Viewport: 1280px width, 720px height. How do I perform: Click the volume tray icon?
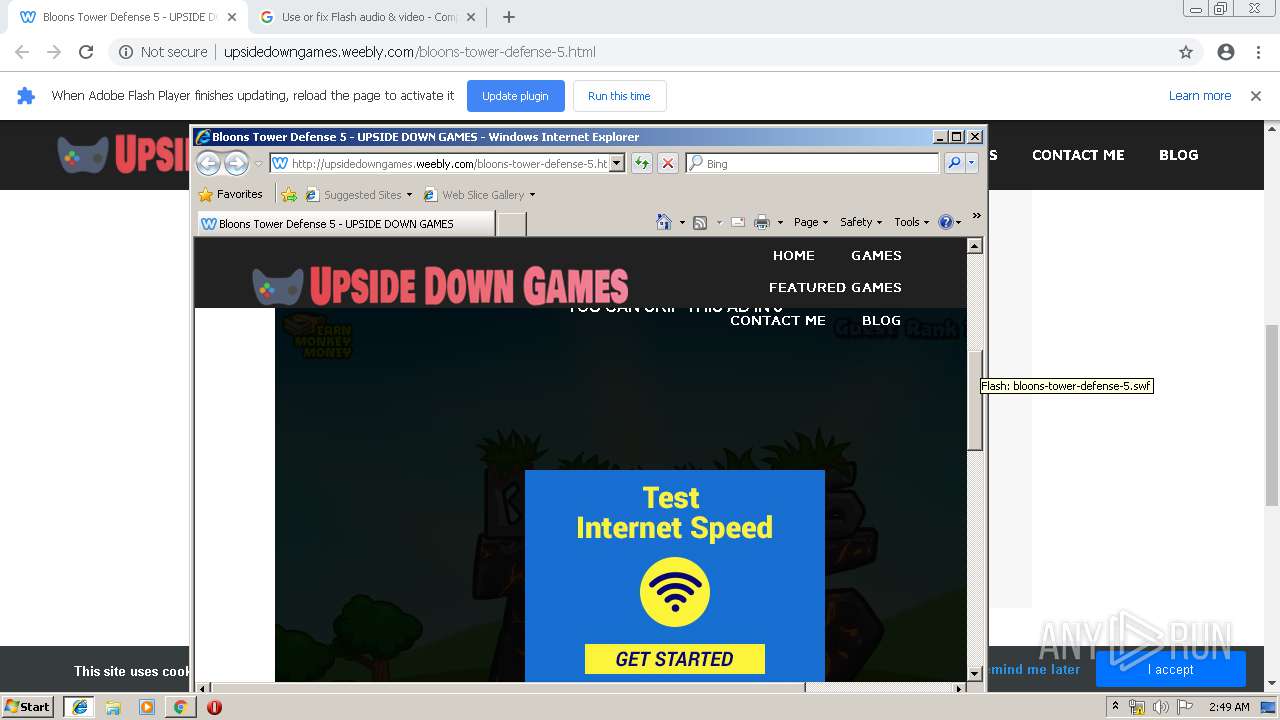pos(1160,707)
